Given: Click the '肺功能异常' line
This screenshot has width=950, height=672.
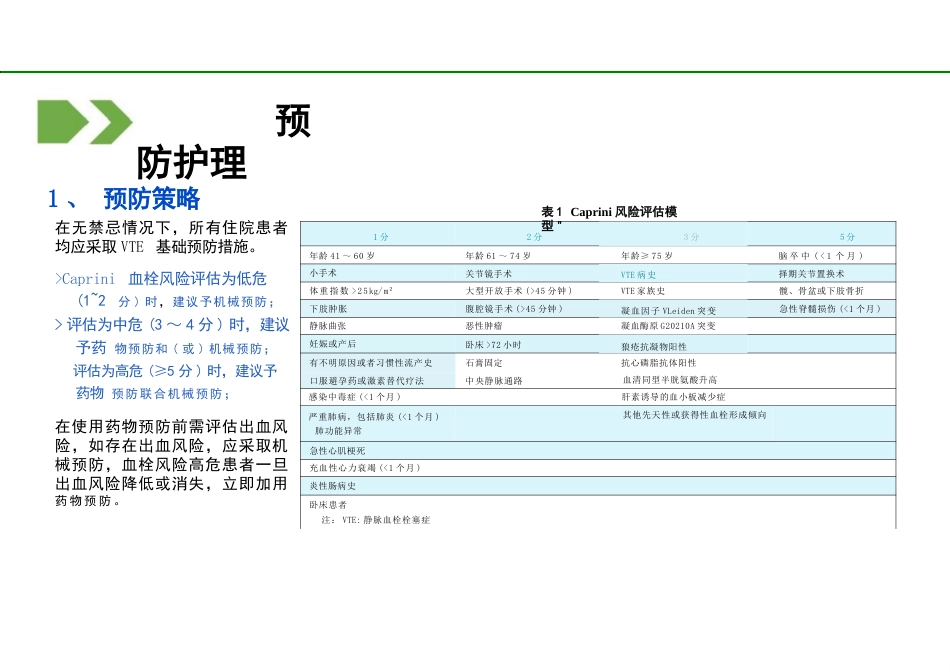Looking at the screenshot, I should (338, 431).
